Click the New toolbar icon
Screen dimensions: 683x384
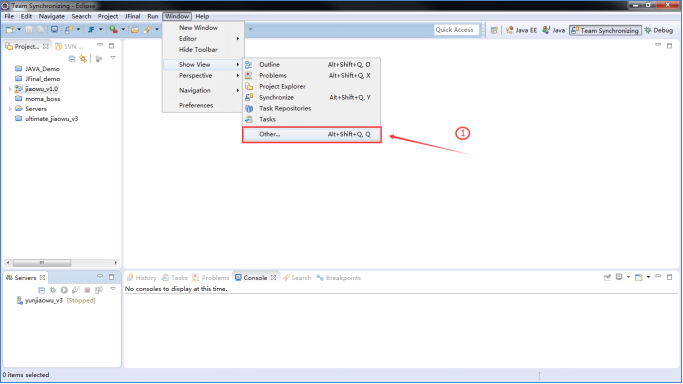pos(10,30)
